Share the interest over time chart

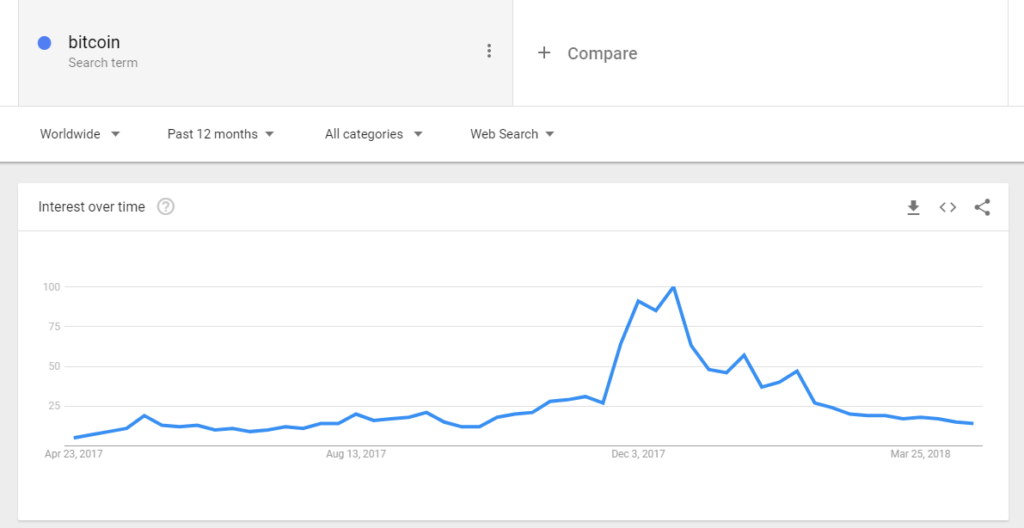coord(982,207)
